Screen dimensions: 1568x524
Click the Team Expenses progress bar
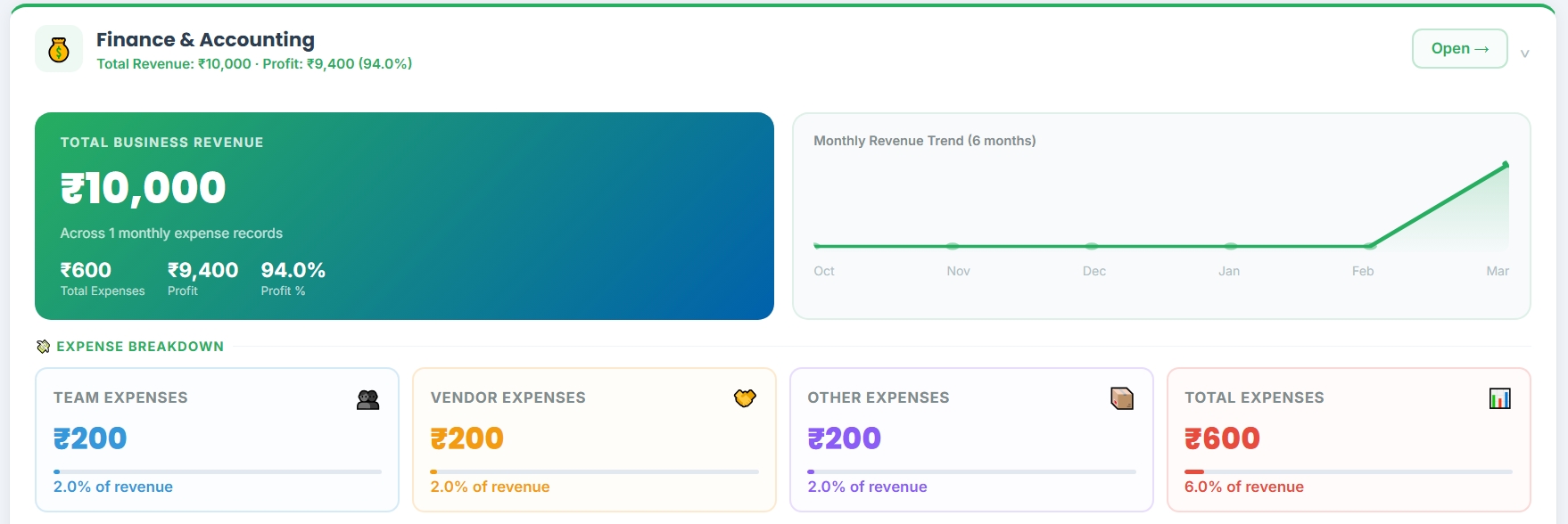click(218, 471)
